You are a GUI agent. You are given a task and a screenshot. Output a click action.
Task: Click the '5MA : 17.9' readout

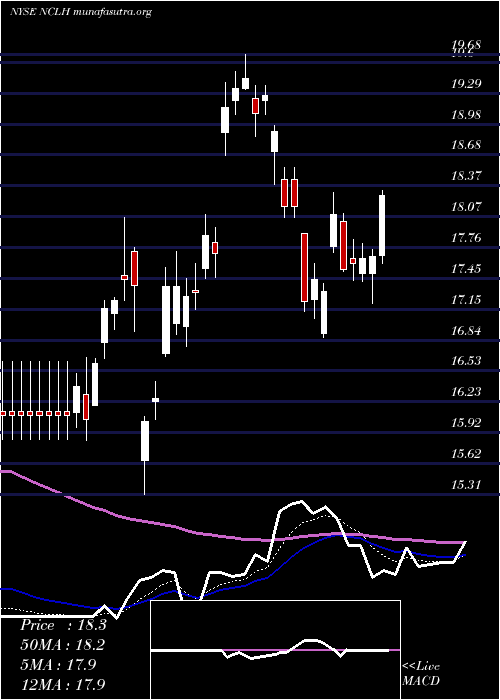point(58,664)
